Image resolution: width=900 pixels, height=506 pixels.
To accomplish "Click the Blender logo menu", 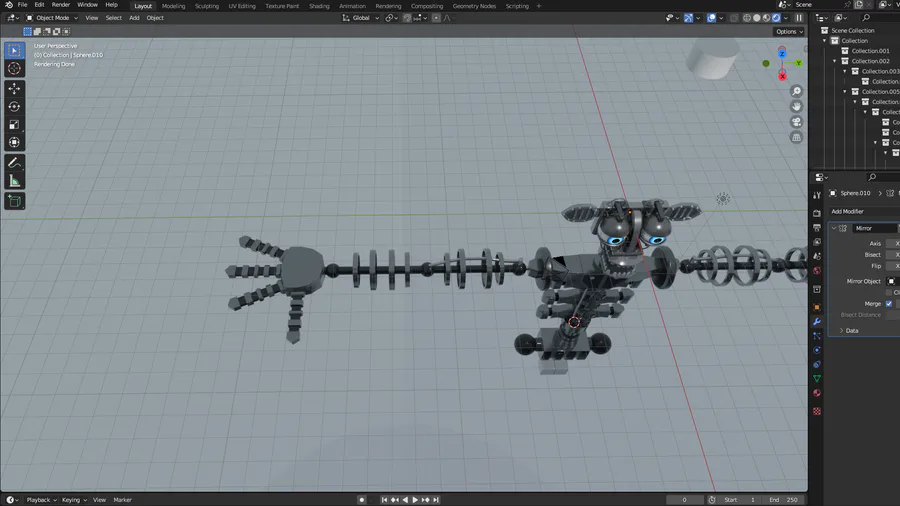I will [9, 5].
